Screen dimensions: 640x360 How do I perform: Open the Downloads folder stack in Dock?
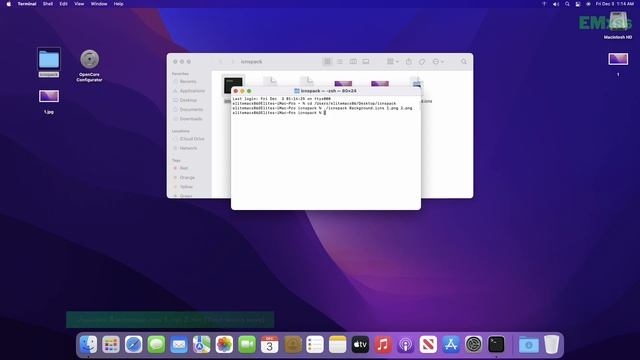click(x=529, y=344)
